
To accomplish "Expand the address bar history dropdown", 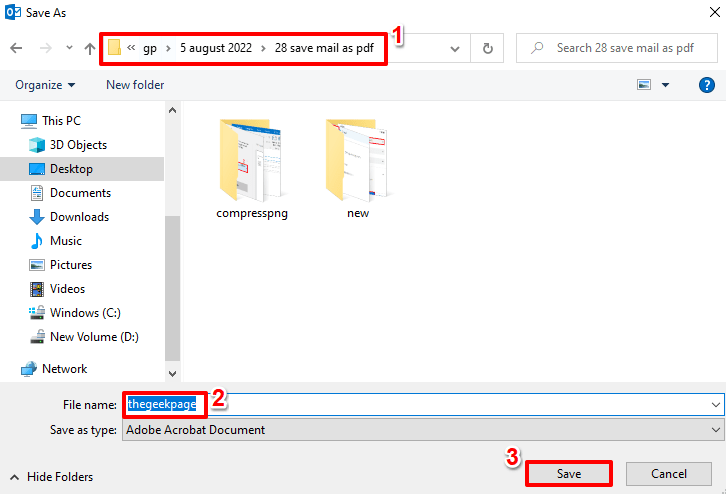I will [x=455, y=48].
